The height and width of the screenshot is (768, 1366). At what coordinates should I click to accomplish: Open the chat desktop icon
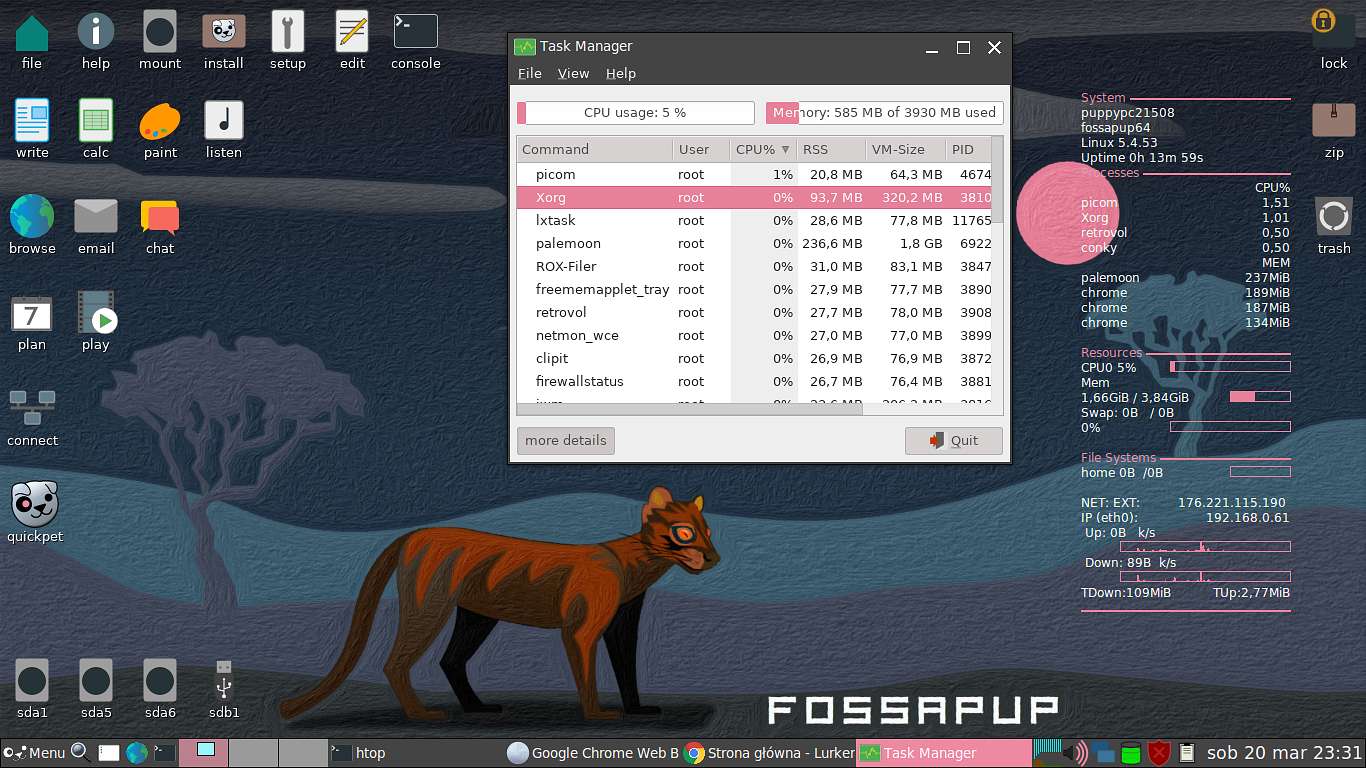coord(160,216)
